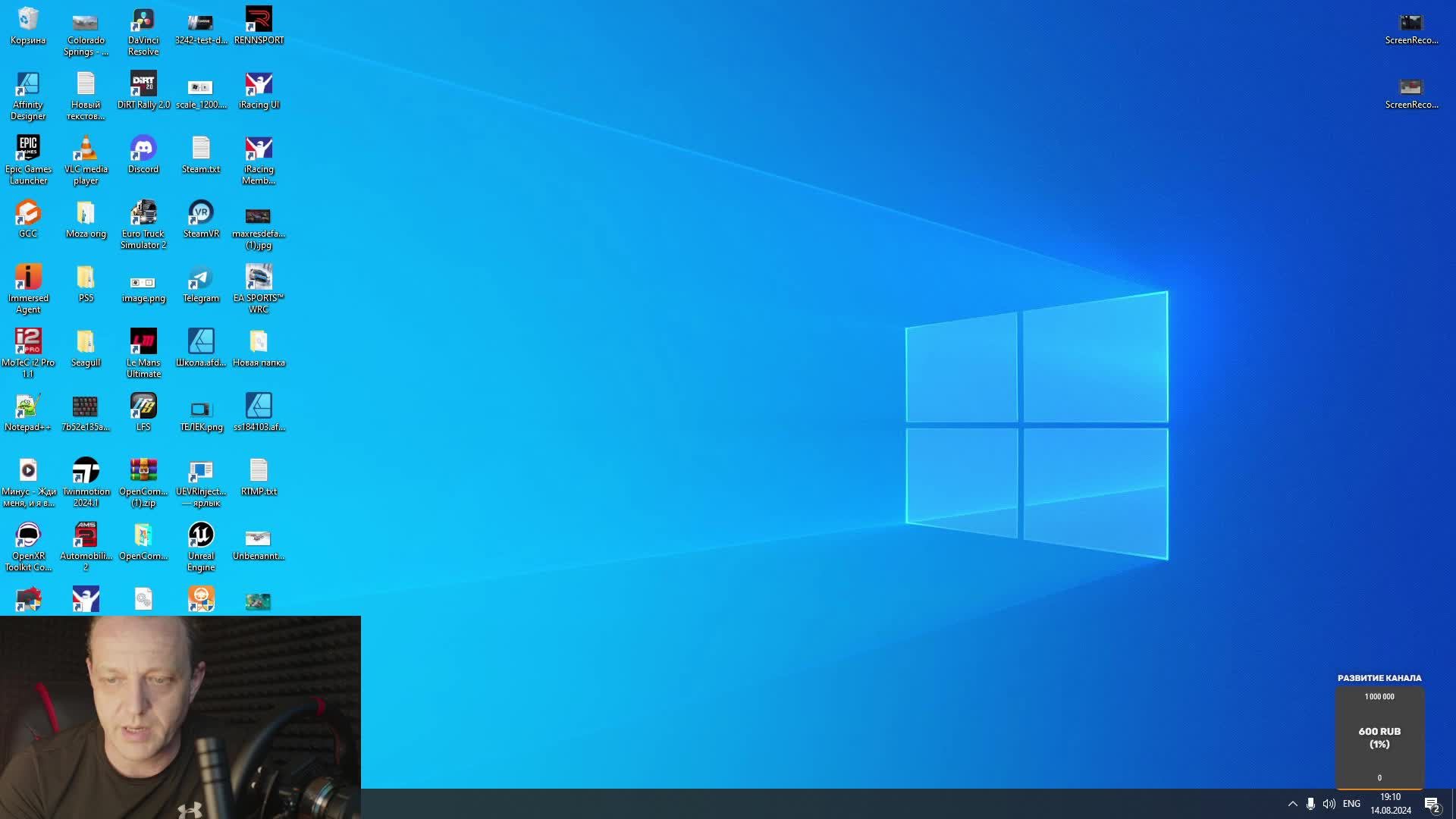Open the volume speaker tray control

1329,804
